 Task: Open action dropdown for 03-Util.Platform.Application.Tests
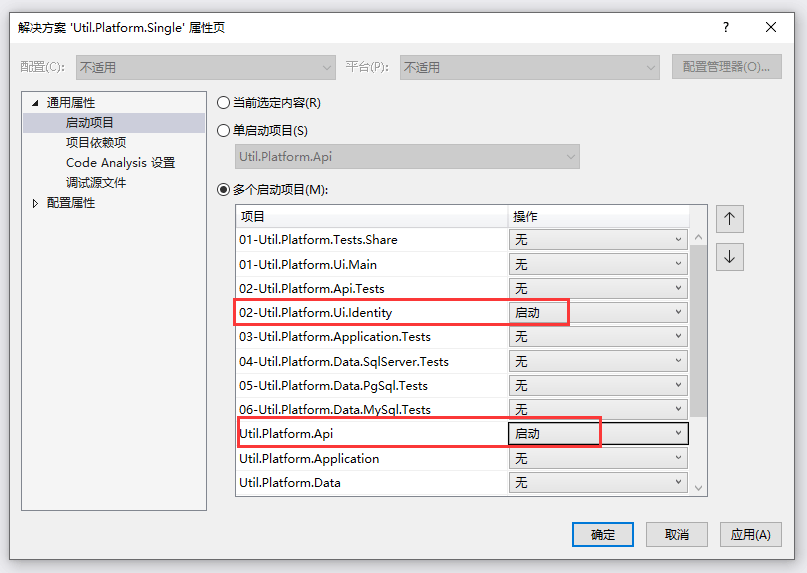click(x=598, y=337)
